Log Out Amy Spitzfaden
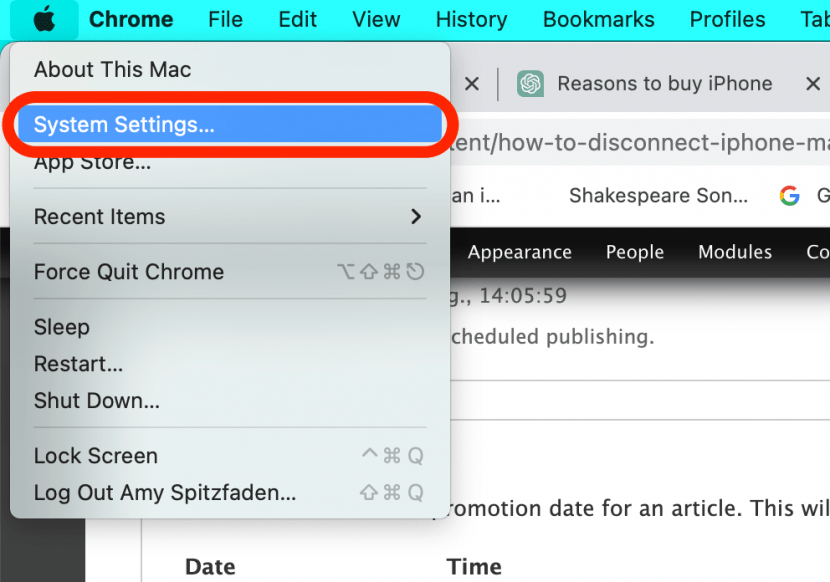The height and width of the screenshot is (582, 830). tap(164, 493)
